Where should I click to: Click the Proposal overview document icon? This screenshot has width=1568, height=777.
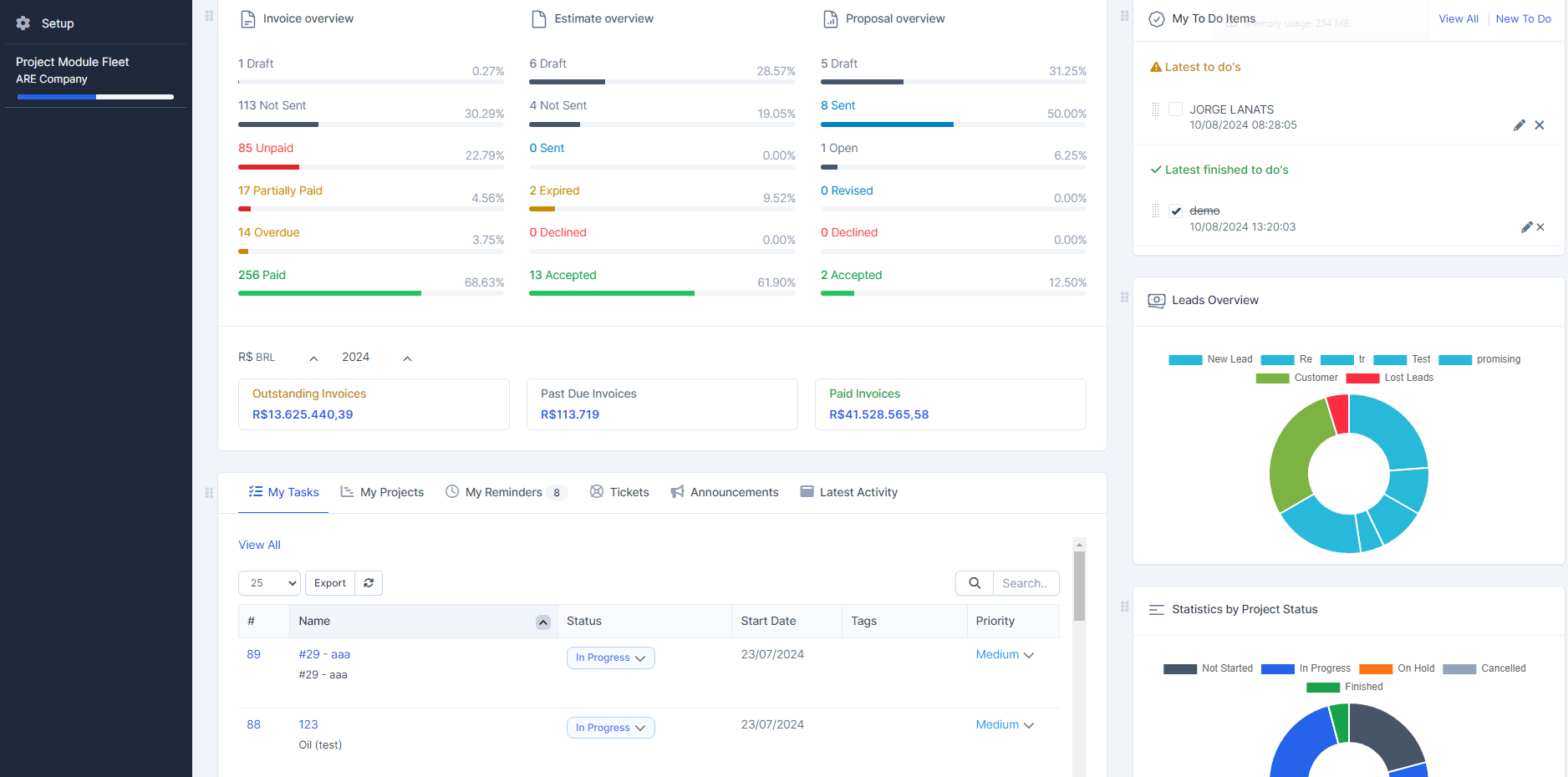[x=831, y=19]
